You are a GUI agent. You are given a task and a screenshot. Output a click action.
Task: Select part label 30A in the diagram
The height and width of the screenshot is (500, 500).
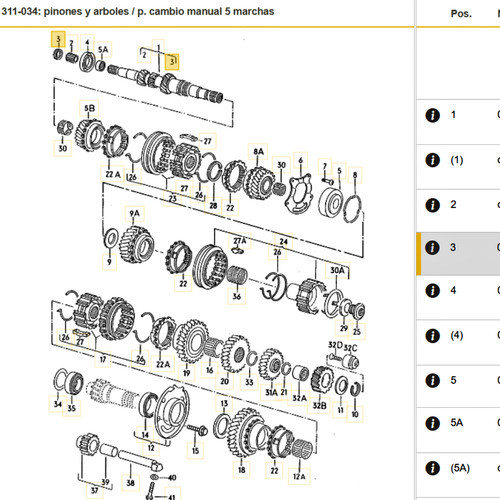337,270
